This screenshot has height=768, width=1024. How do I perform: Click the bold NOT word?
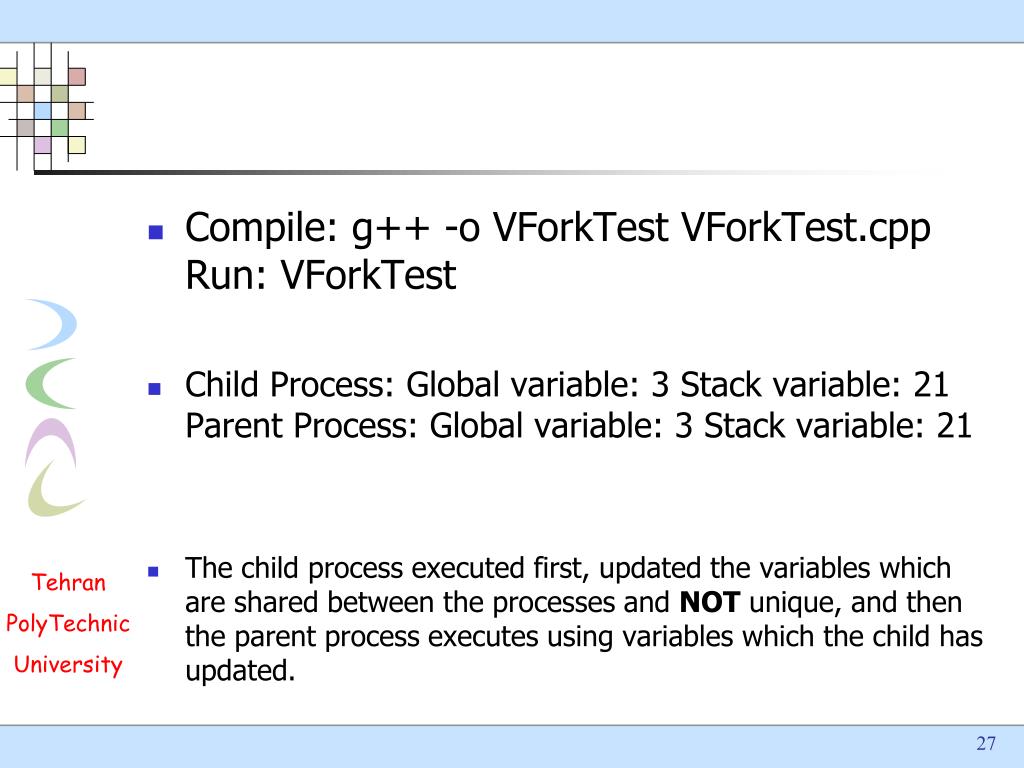coord(710,603)
